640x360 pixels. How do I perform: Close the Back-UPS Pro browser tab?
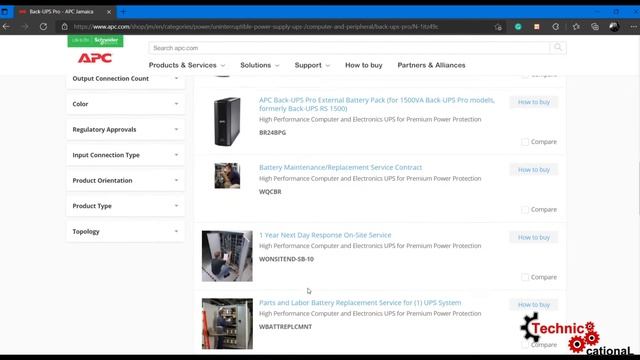click(x=109, y=12)
